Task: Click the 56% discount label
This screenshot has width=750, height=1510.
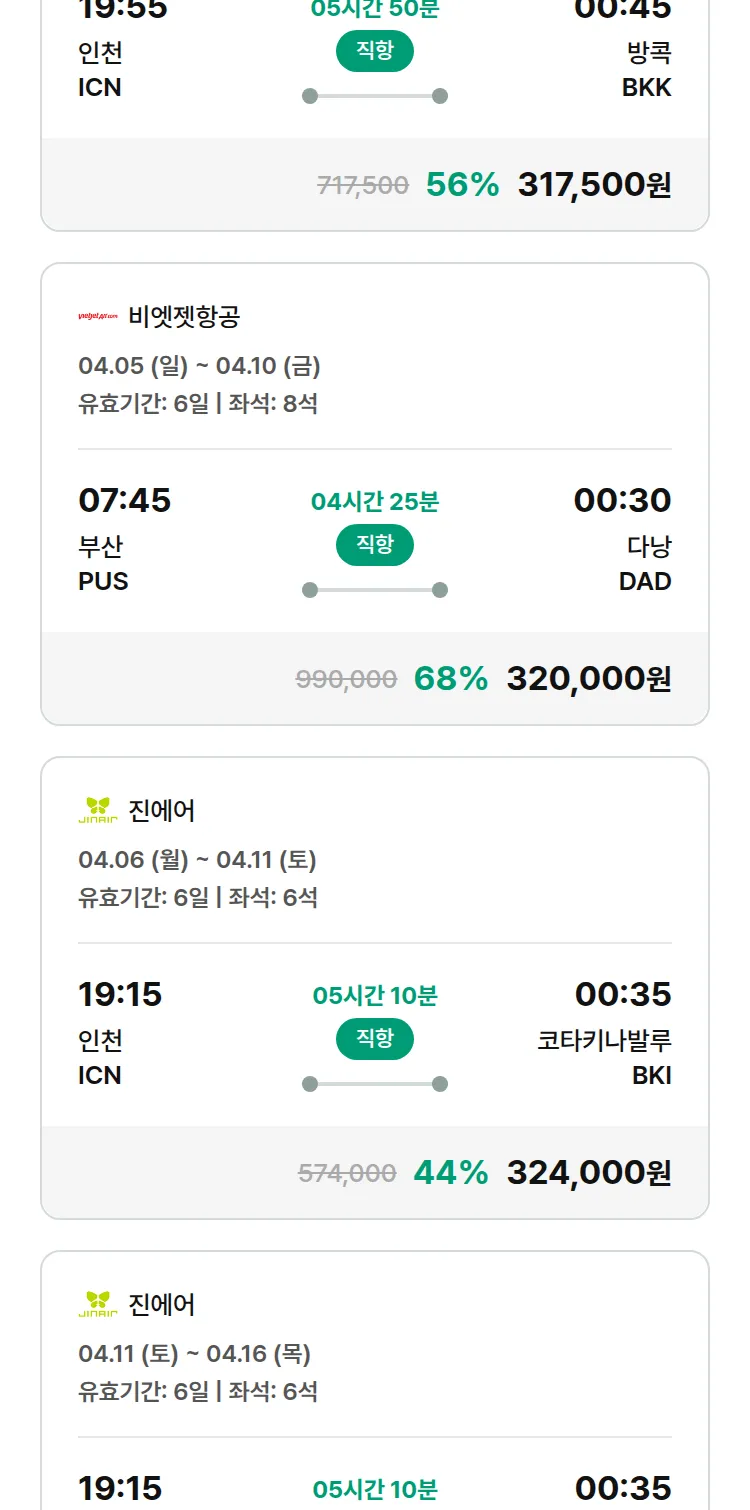Action: tap(462, 184)
